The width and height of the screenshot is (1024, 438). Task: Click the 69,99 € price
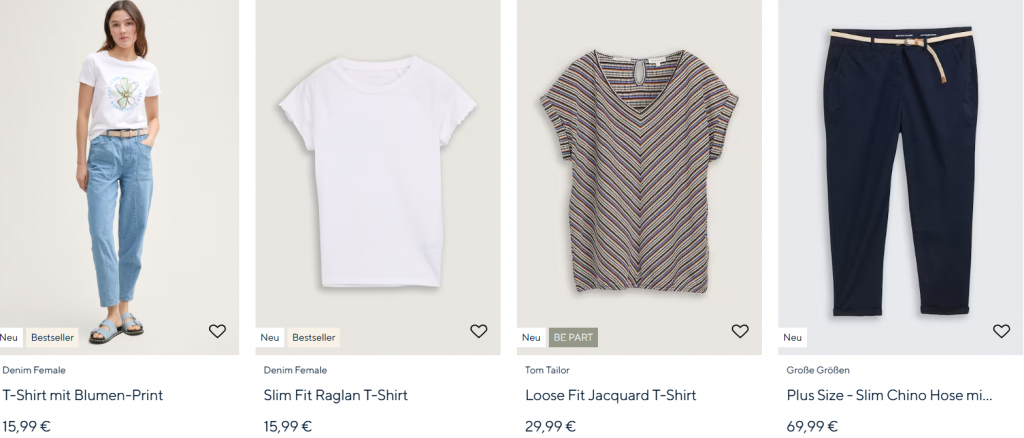(x=812, y=426)
